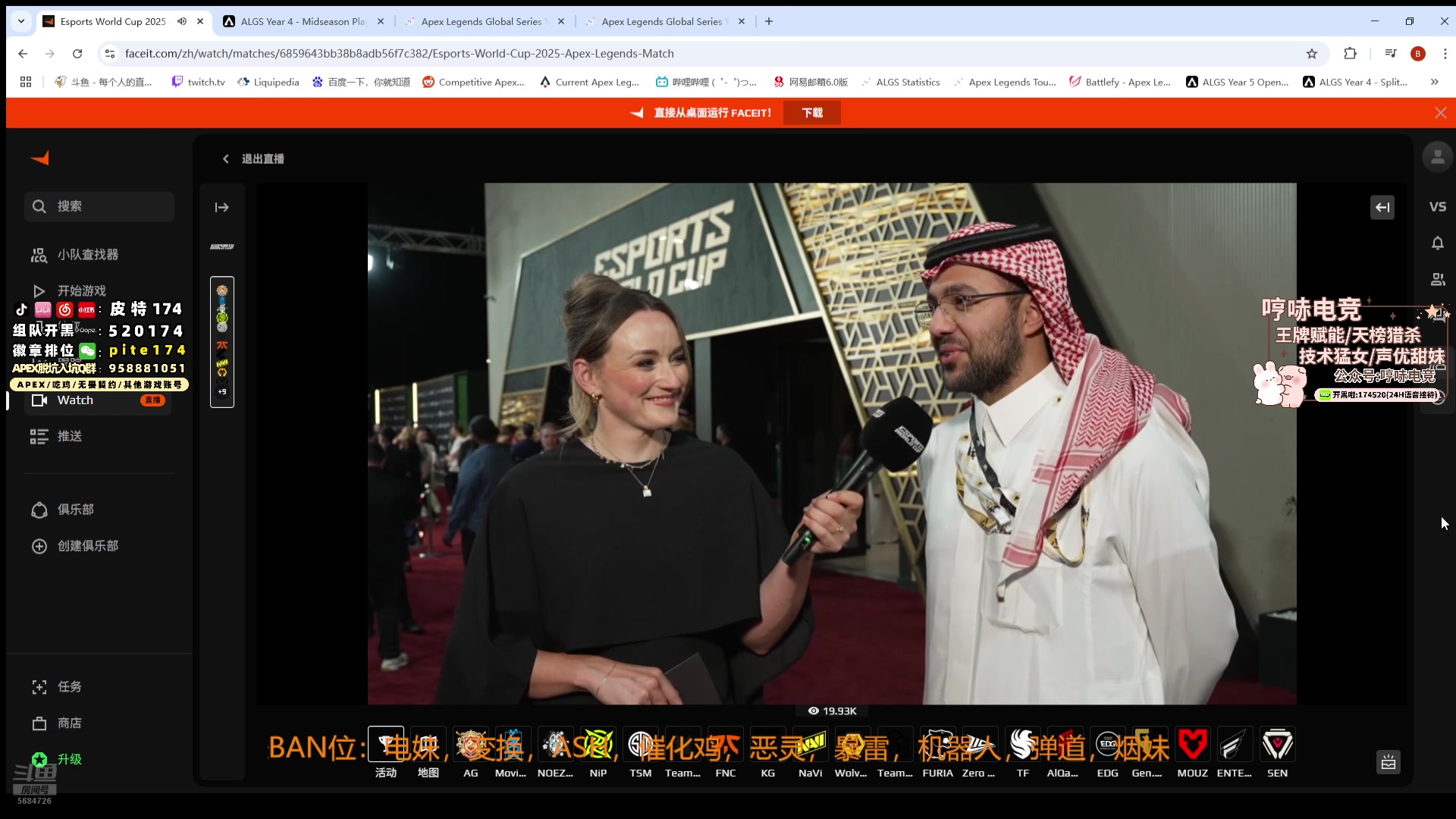Open the VS matchmaking icon
The height and width of the screenshot is (819, 1456).
1437,207
